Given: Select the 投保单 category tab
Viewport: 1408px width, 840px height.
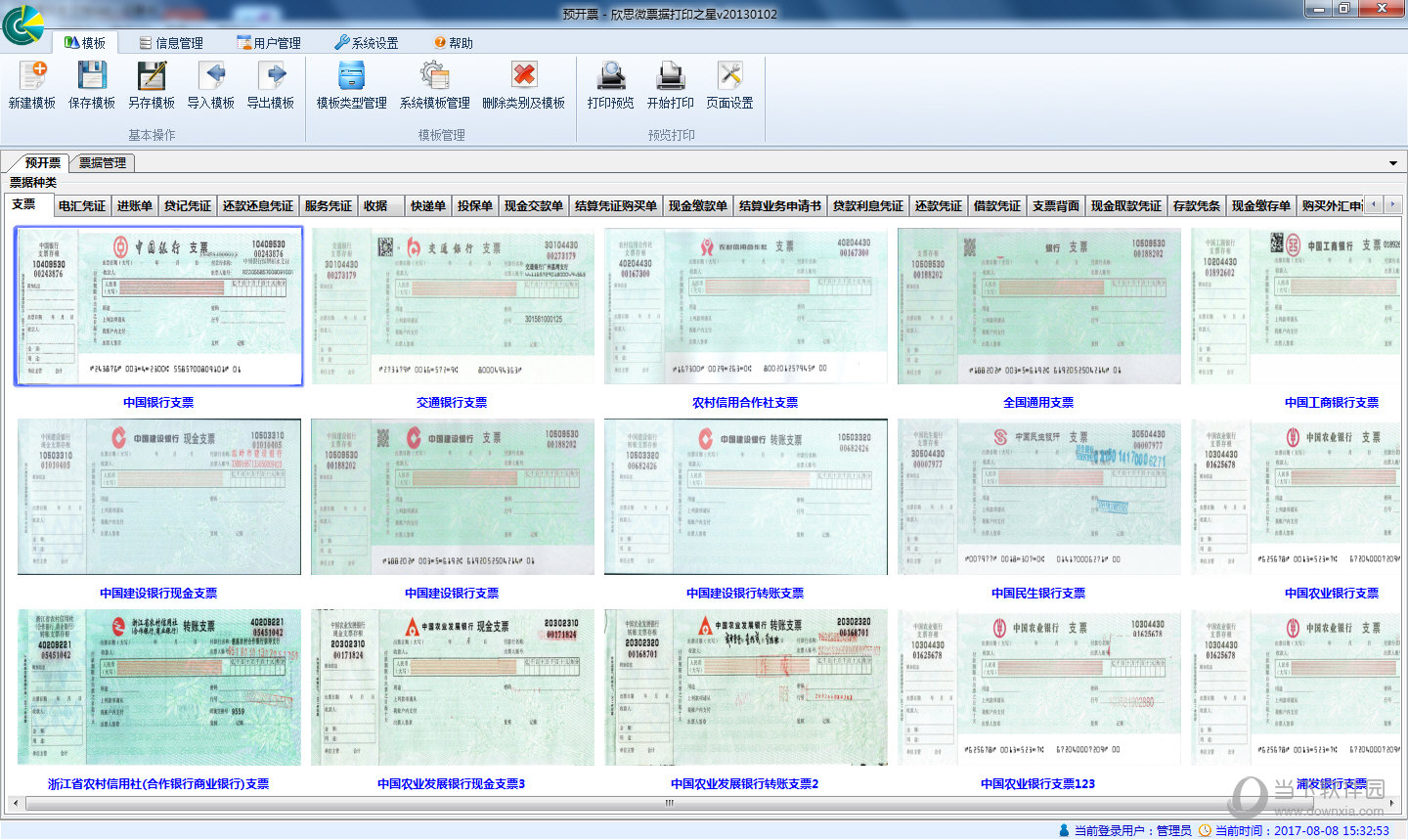Looking at the screenshot, I should [x=475, y=205].
